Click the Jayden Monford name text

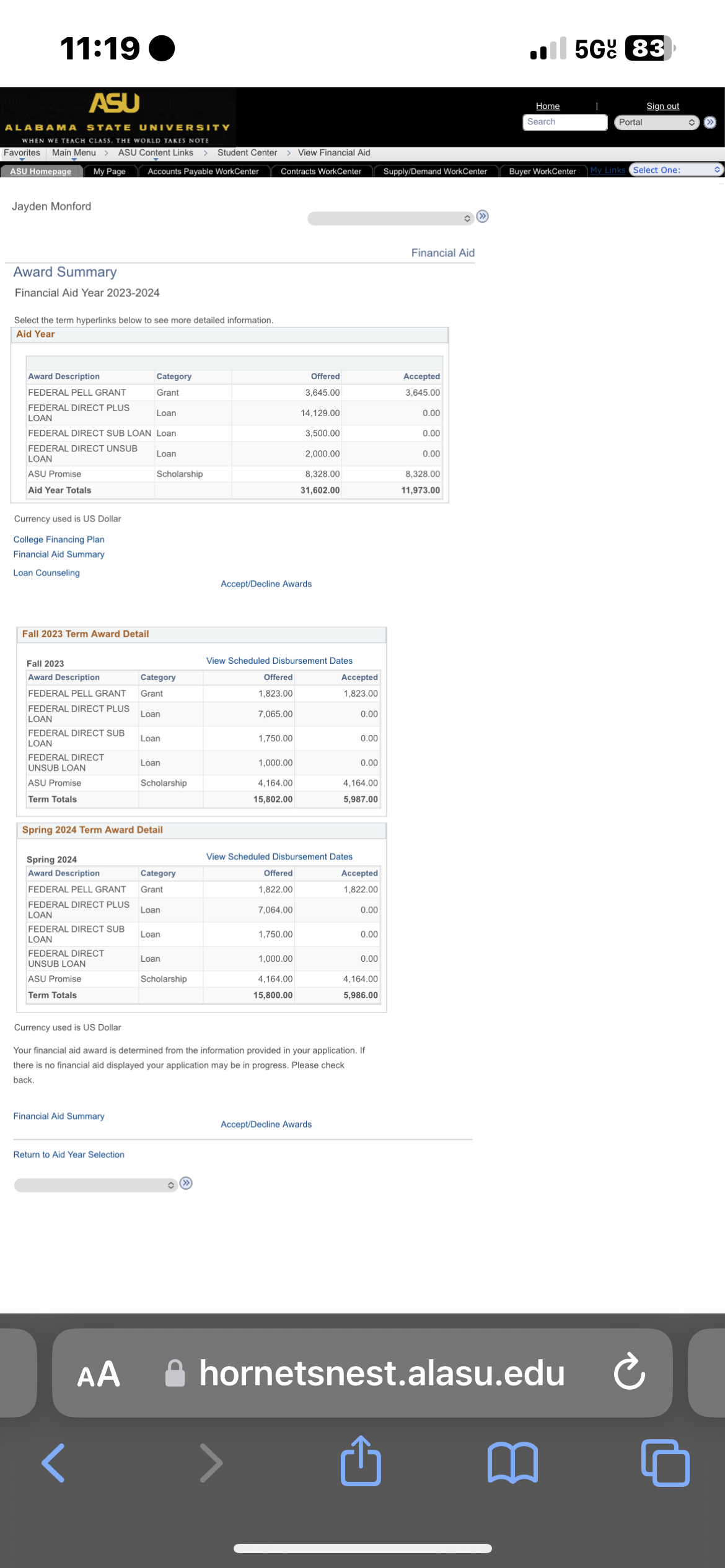[51, 206]
